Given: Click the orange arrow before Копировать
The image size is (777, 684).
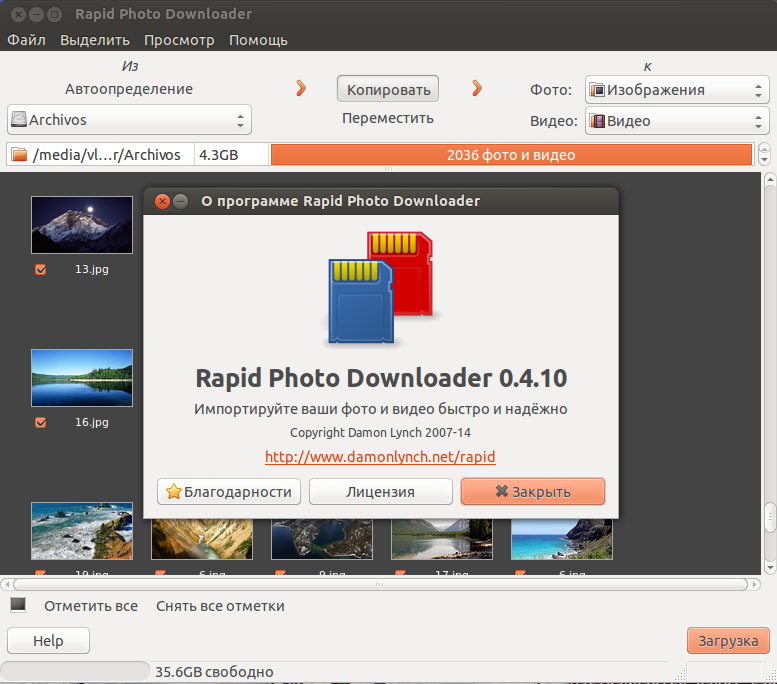Looking at the screenshot, I should (x=301, y=88).
